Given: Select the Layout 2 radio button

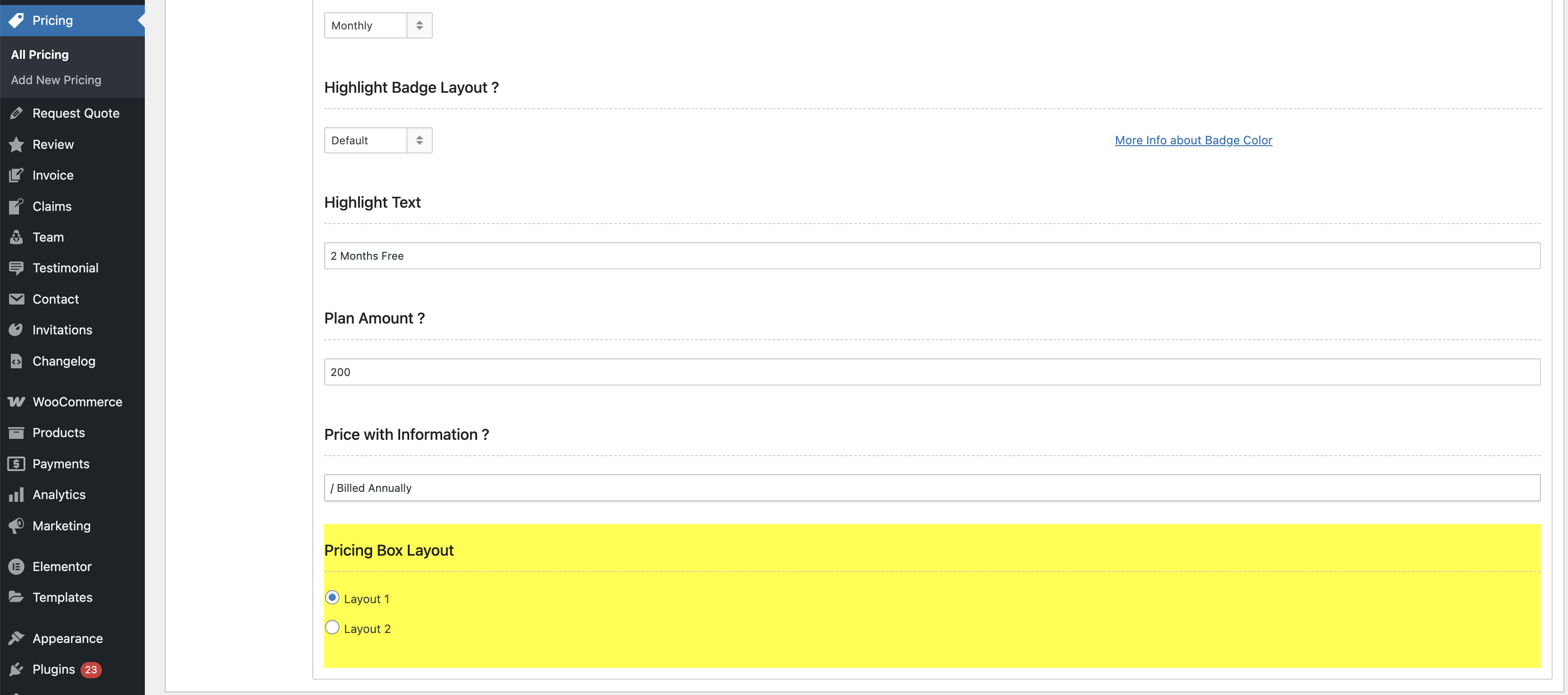Looking at the screenshot, I should coord(332,628).
